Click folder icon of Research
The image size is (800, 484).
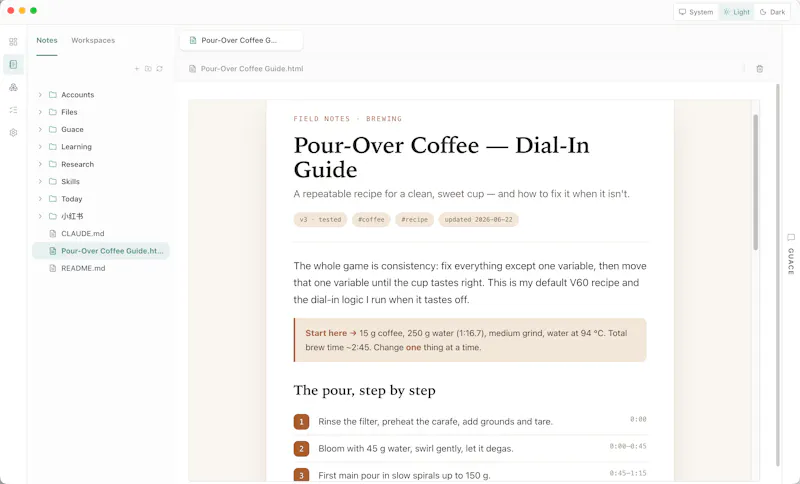(x=53, y=164)
